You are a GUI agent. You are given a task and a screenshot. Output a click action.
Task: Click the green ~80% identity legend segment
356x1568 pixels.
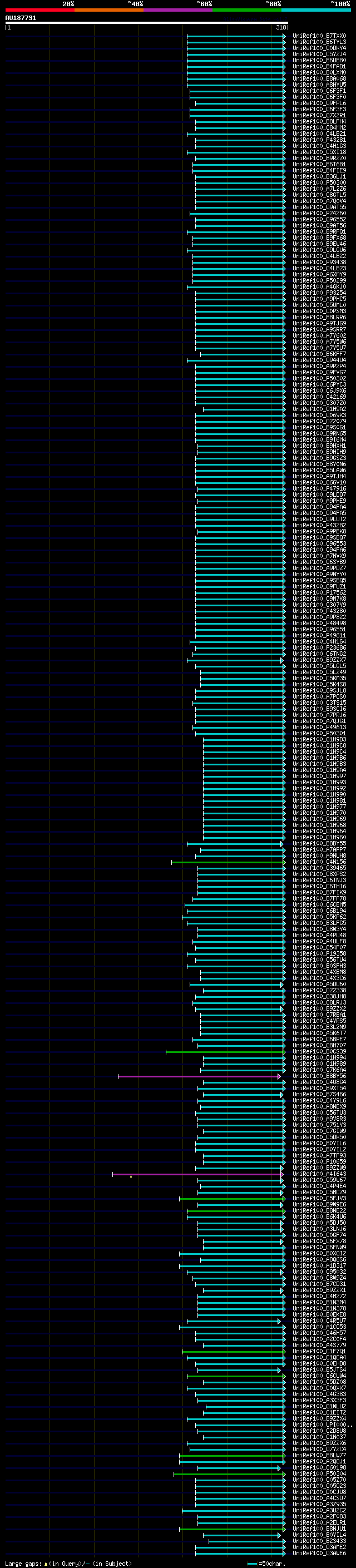247,11
